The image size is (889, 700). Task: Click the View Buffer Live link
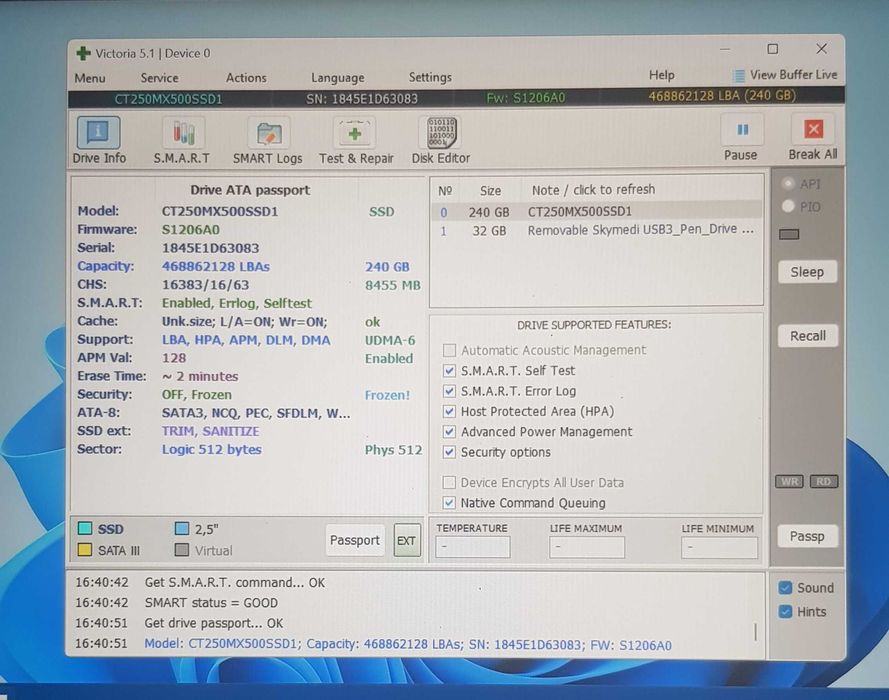click(793, 75)
